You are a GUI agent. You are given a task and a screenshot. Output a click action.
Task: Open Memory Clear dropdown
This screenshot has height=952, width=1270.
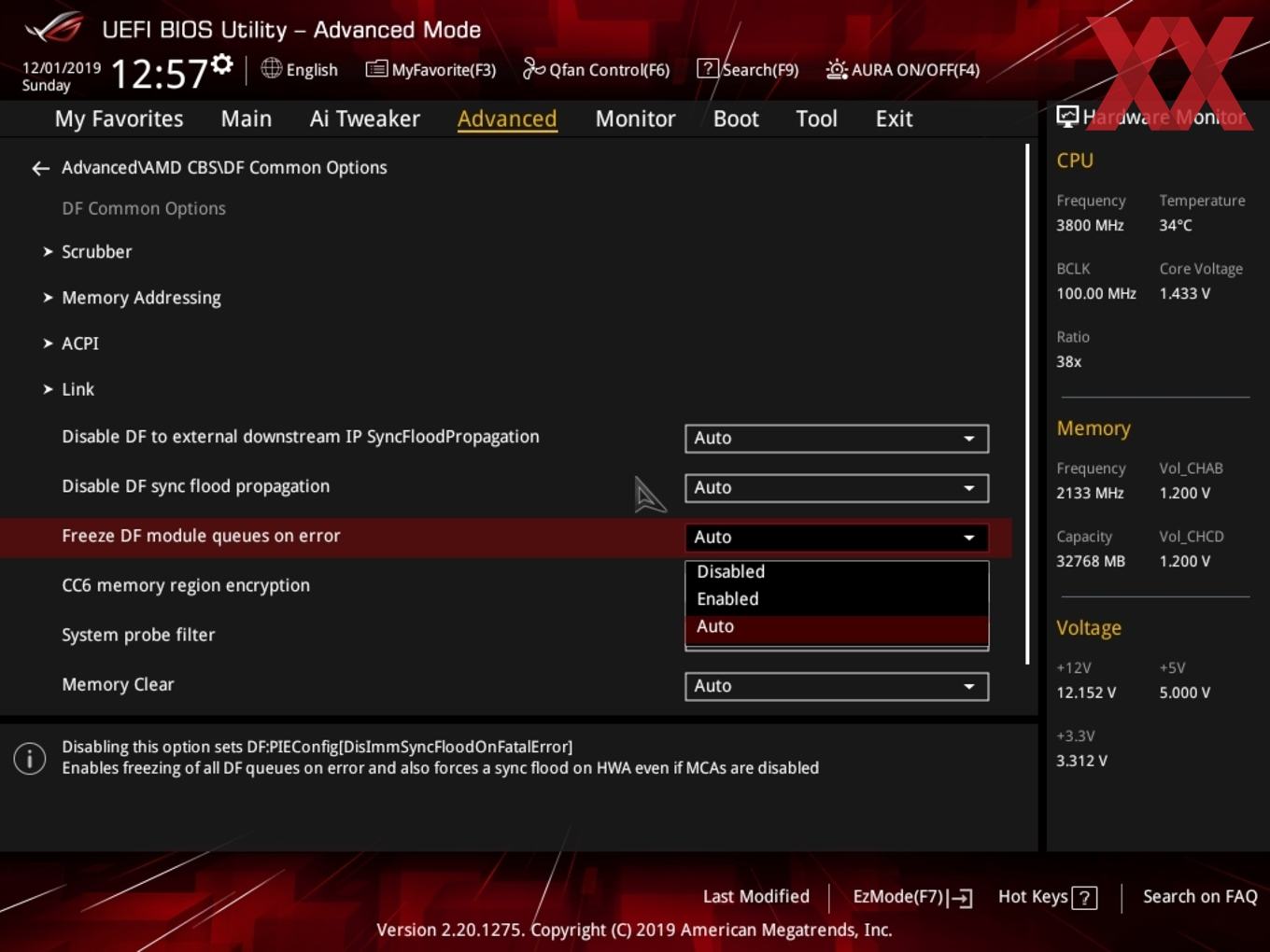[837, 686]
